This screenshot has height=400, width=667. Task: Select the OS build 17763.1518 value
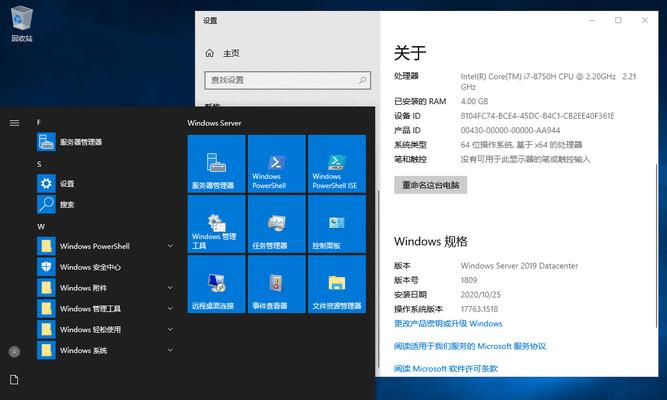click(x=479, y=309)
